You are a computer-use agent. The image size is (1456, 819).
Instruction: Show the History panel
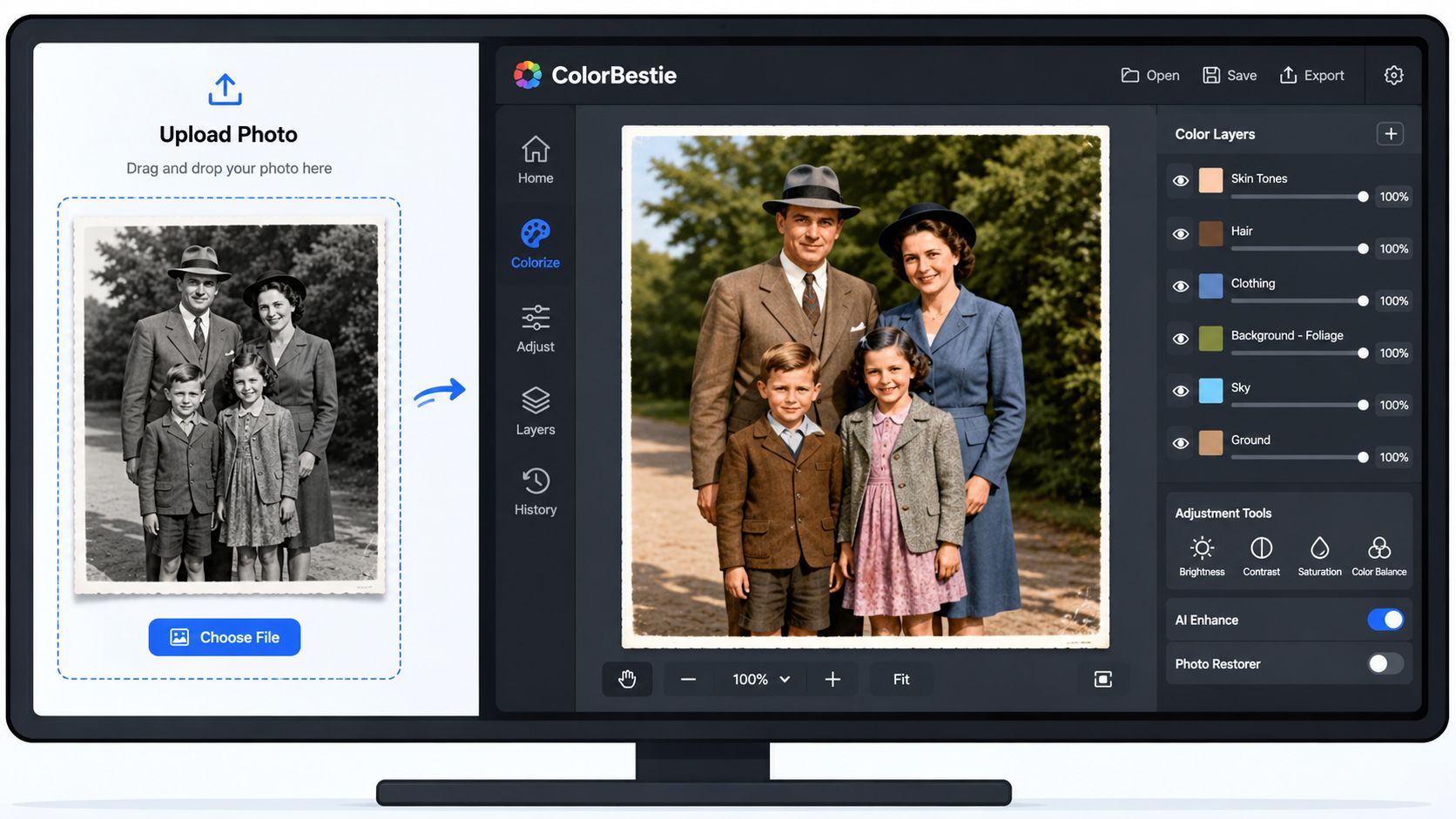(x=536, y=492)
